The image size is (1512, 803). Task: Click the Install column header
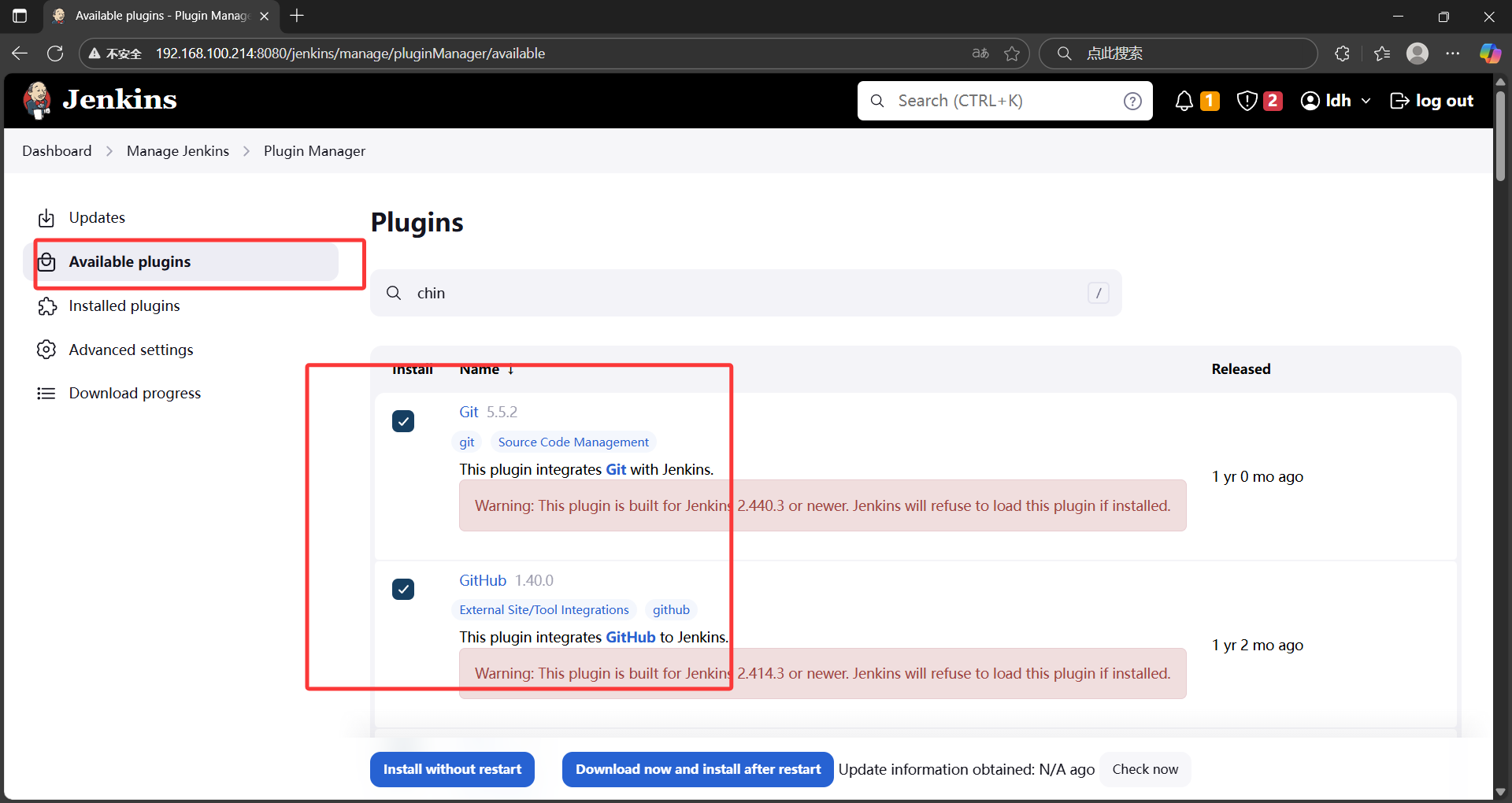413,370
